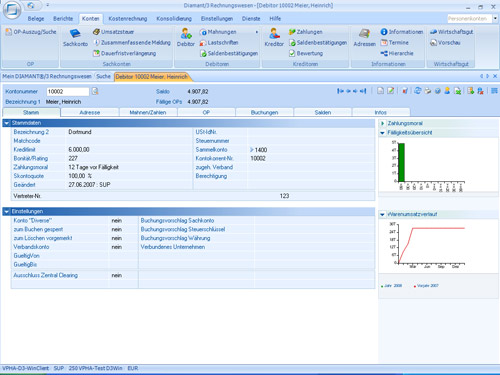The height and width of the screenshot is (375, 500).
Task: Switch to the Adresse tab
Action: tap(90, 112)
